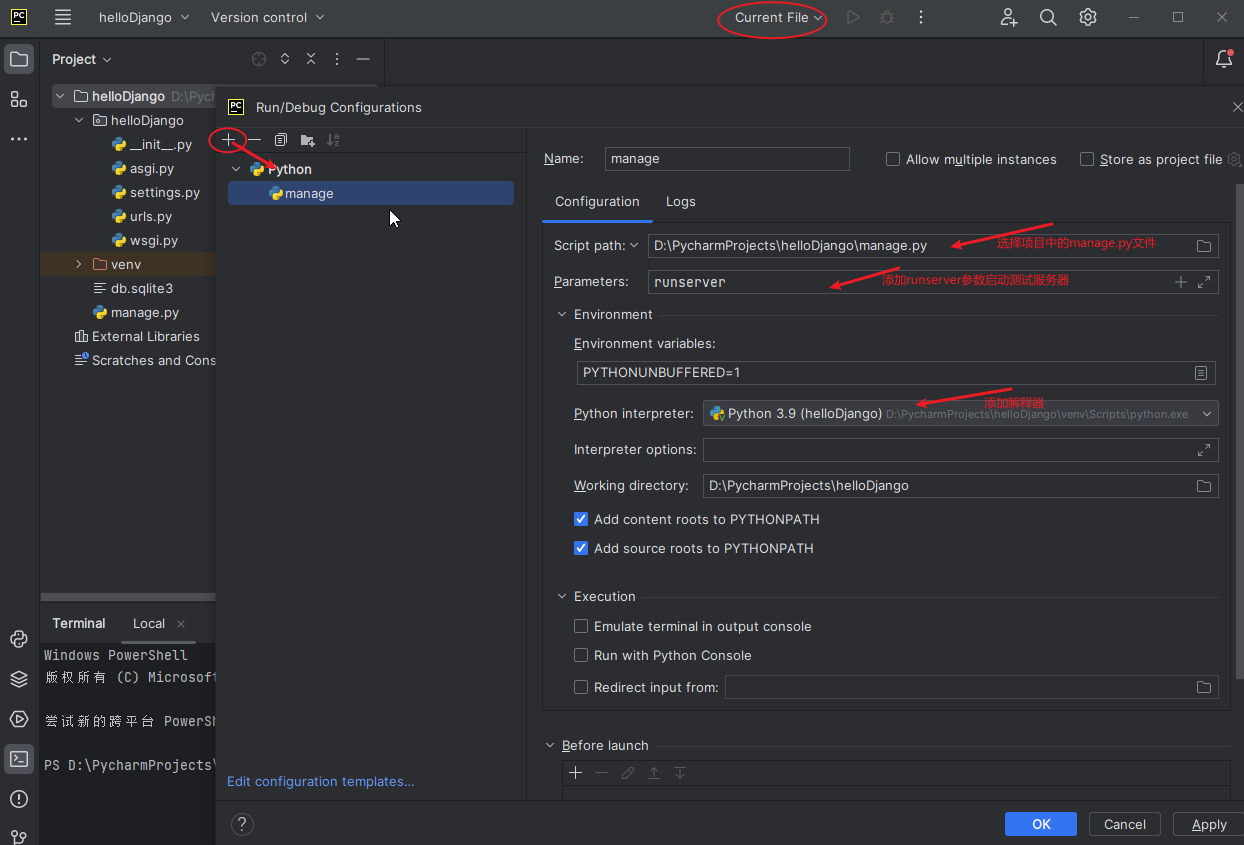This screenshot has height=845, width=1244.
Task: Collapse the Before launch section
Action: pyautogui.click(x=550, y=745)
